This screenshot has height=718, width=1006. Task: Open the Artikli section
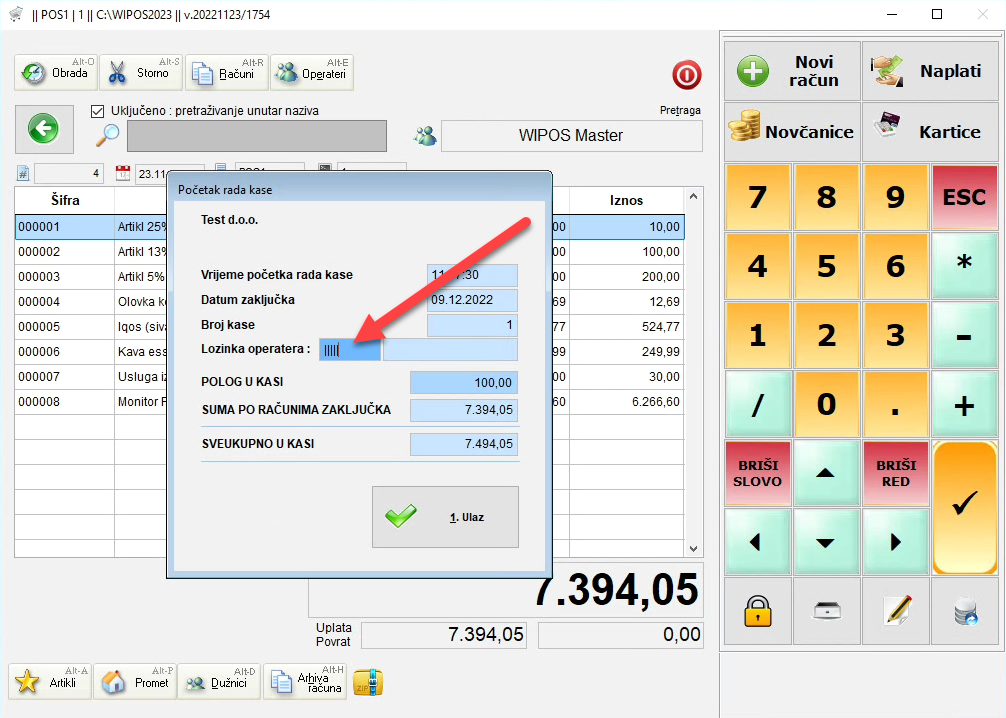point(50,682)
